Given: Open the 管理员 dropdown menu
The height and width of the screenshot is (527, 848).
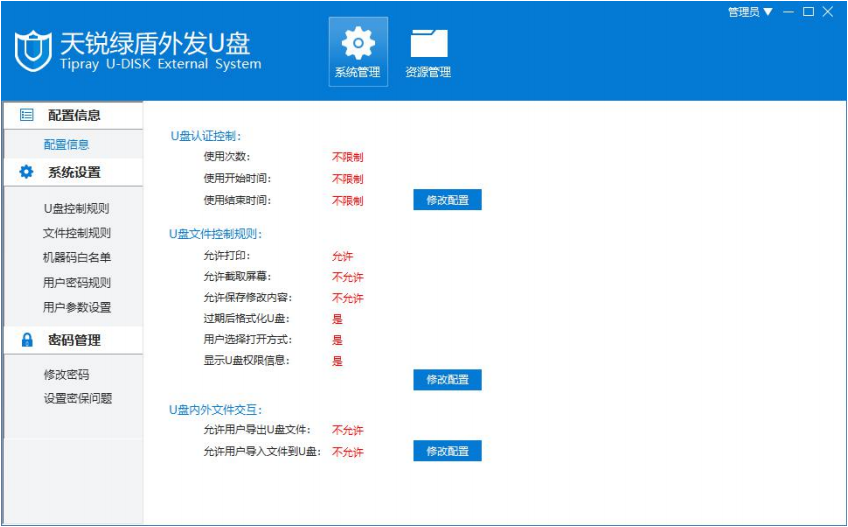Looking at the screenshot, I should point(750,12).
